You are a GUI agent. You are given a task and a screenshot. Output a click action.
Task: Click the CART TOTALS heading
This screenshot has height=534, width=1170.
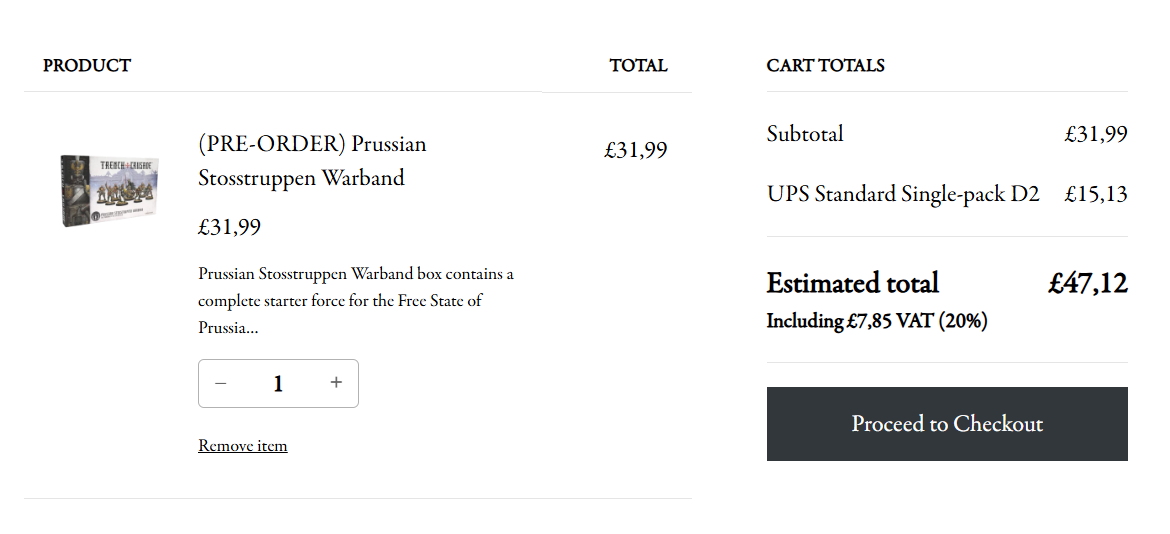click(825, 66)
